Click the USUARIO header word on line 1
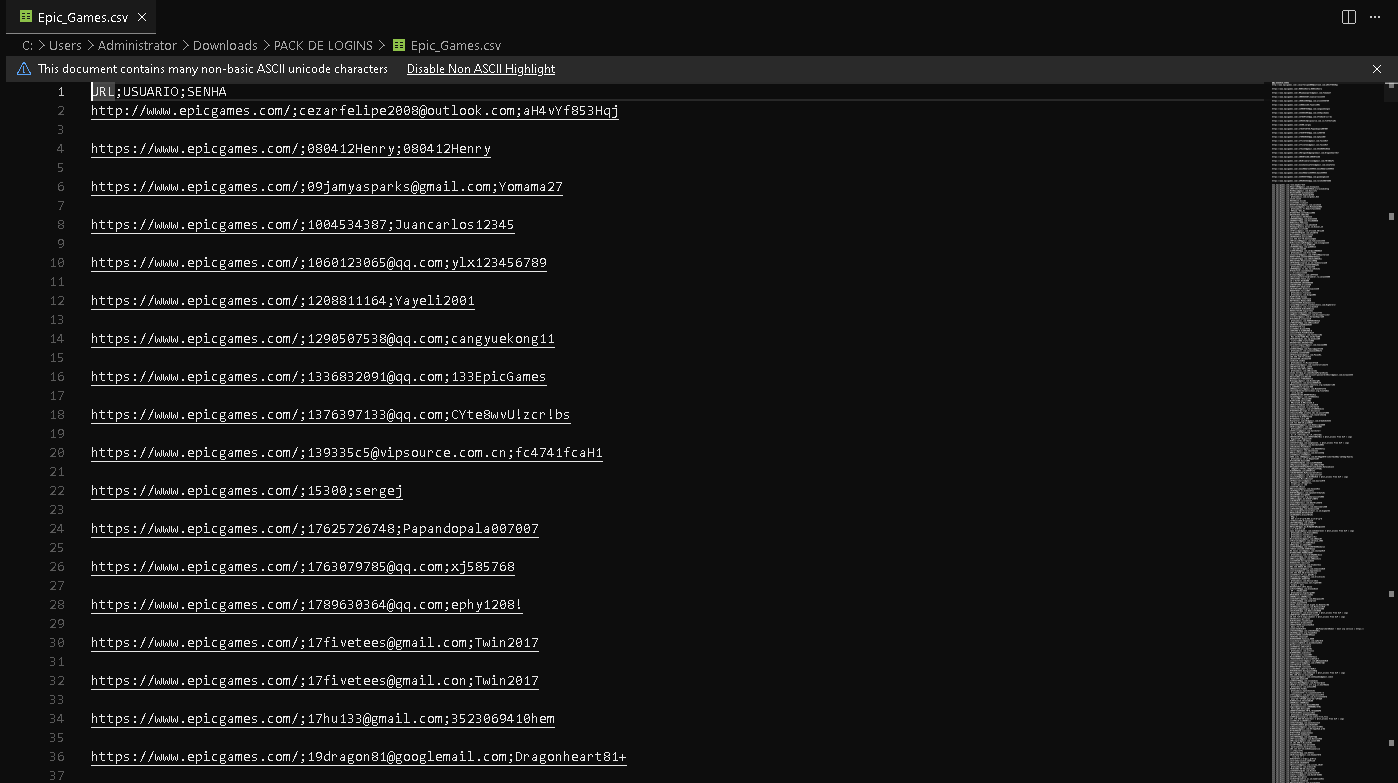This screenshot has height=783, width=1398. click(151, 92)
